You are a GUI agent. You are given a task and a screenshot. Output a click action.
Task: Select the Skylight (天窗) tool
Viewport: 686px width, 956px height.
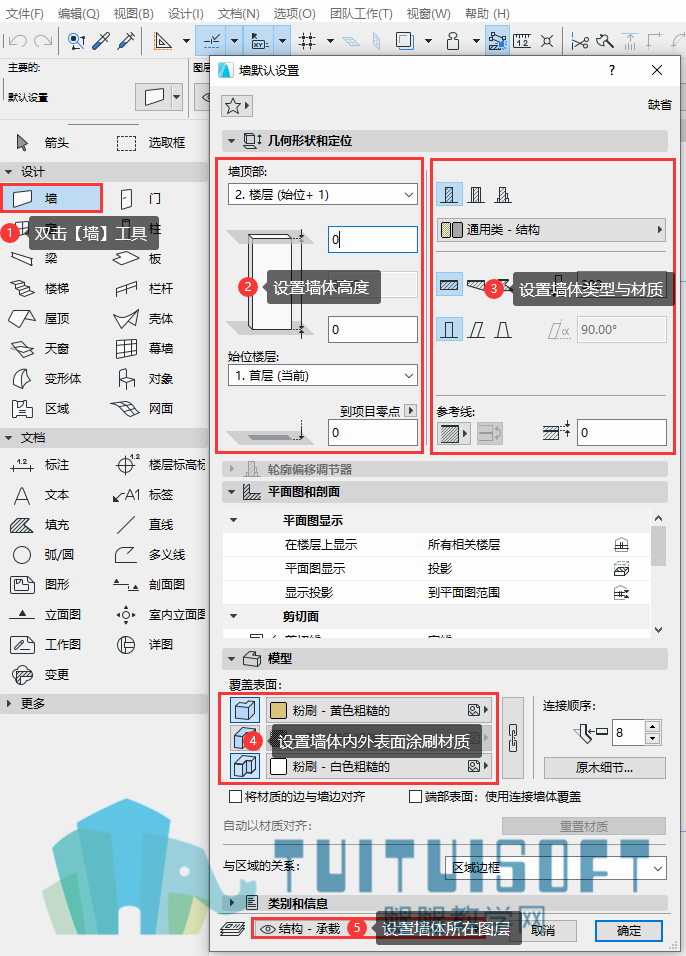40,348
